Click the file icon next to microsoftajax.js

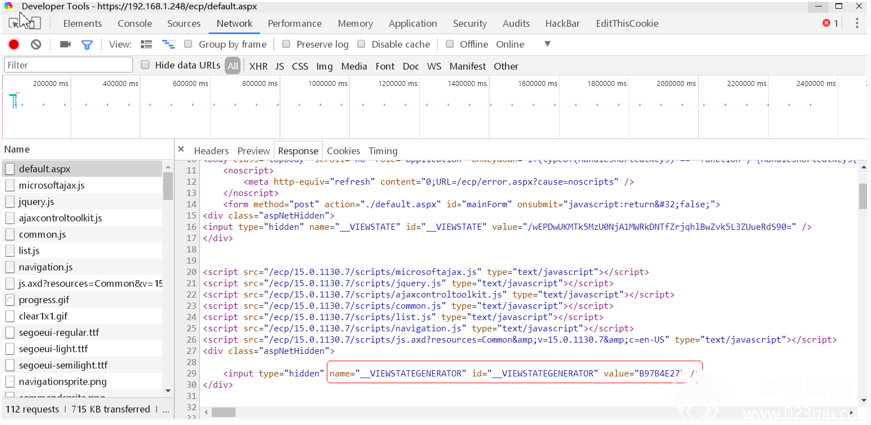[10, 185]
